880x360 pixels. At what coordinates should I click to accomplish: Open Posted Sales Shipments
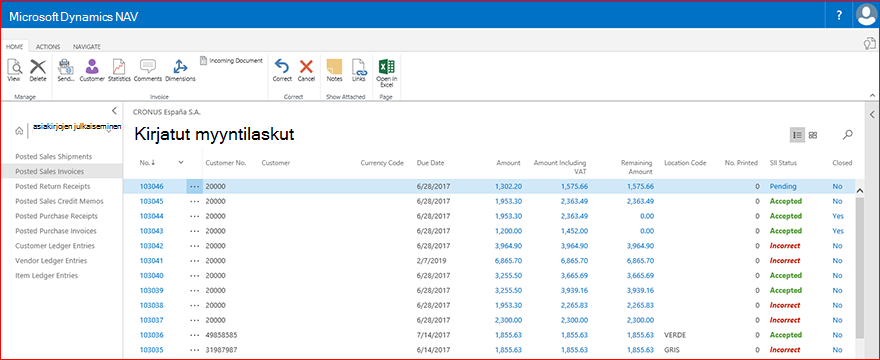coord(53,156)
